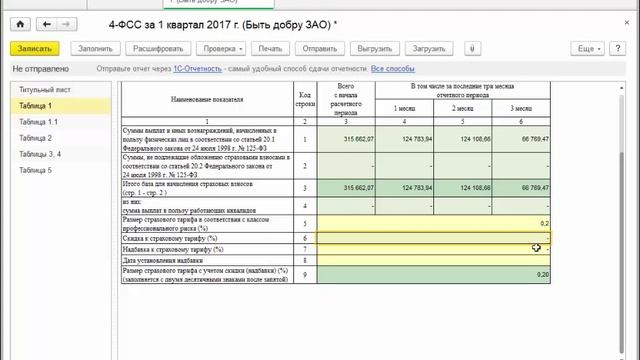Select row 3 third month cell 66 769,47

(521, 188)
